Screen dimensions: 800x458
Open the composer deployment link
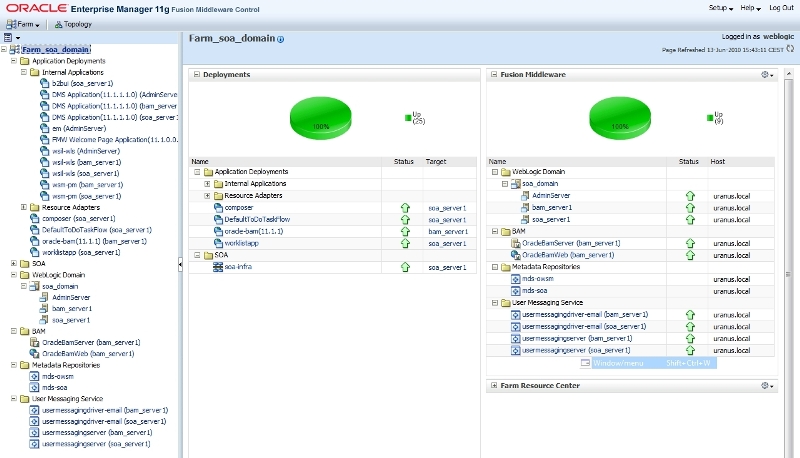point(239,208)
